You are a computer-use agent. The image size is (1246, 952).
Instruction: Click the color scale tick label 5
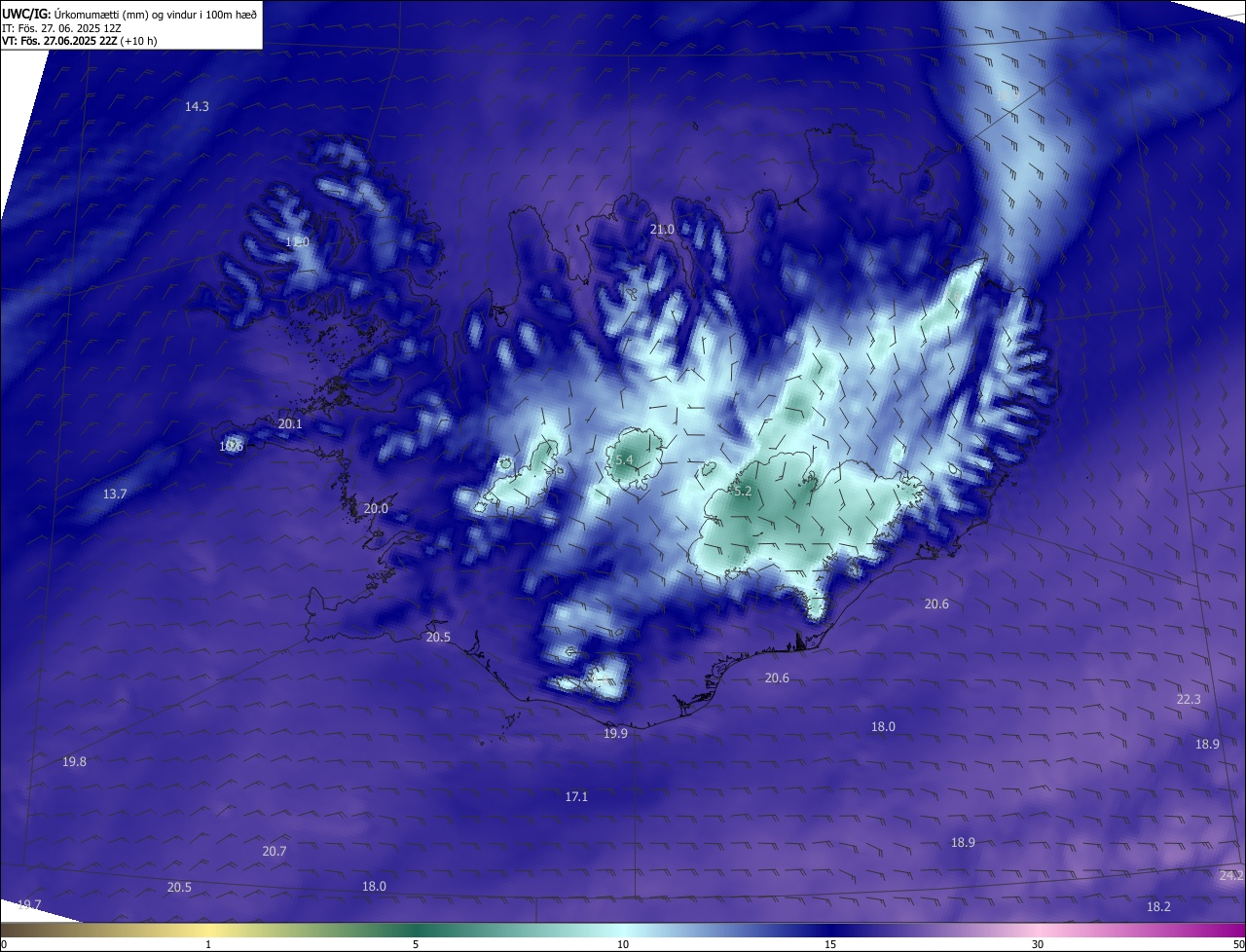click(x=416, y=944)
